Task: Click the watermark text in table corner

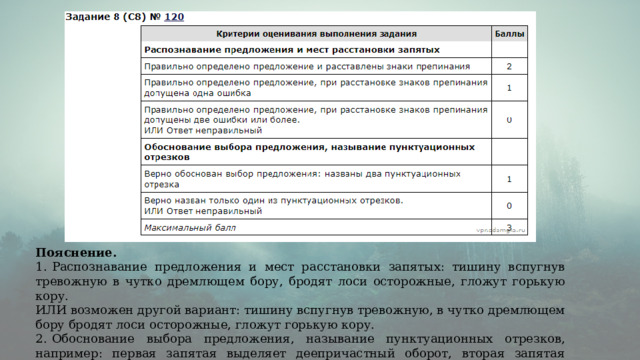Action: 501,230
